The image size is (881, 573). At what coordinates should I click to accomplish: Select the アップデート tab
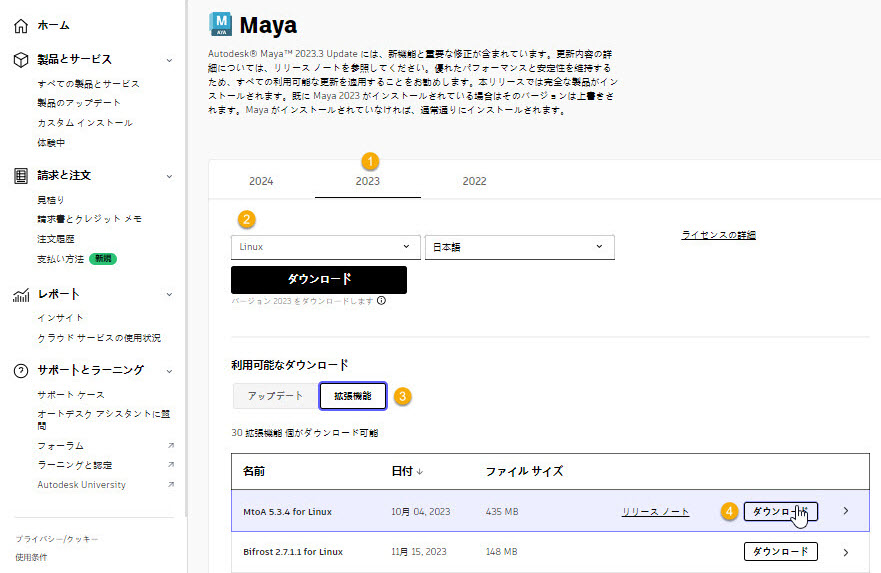(x=275, y=396)
